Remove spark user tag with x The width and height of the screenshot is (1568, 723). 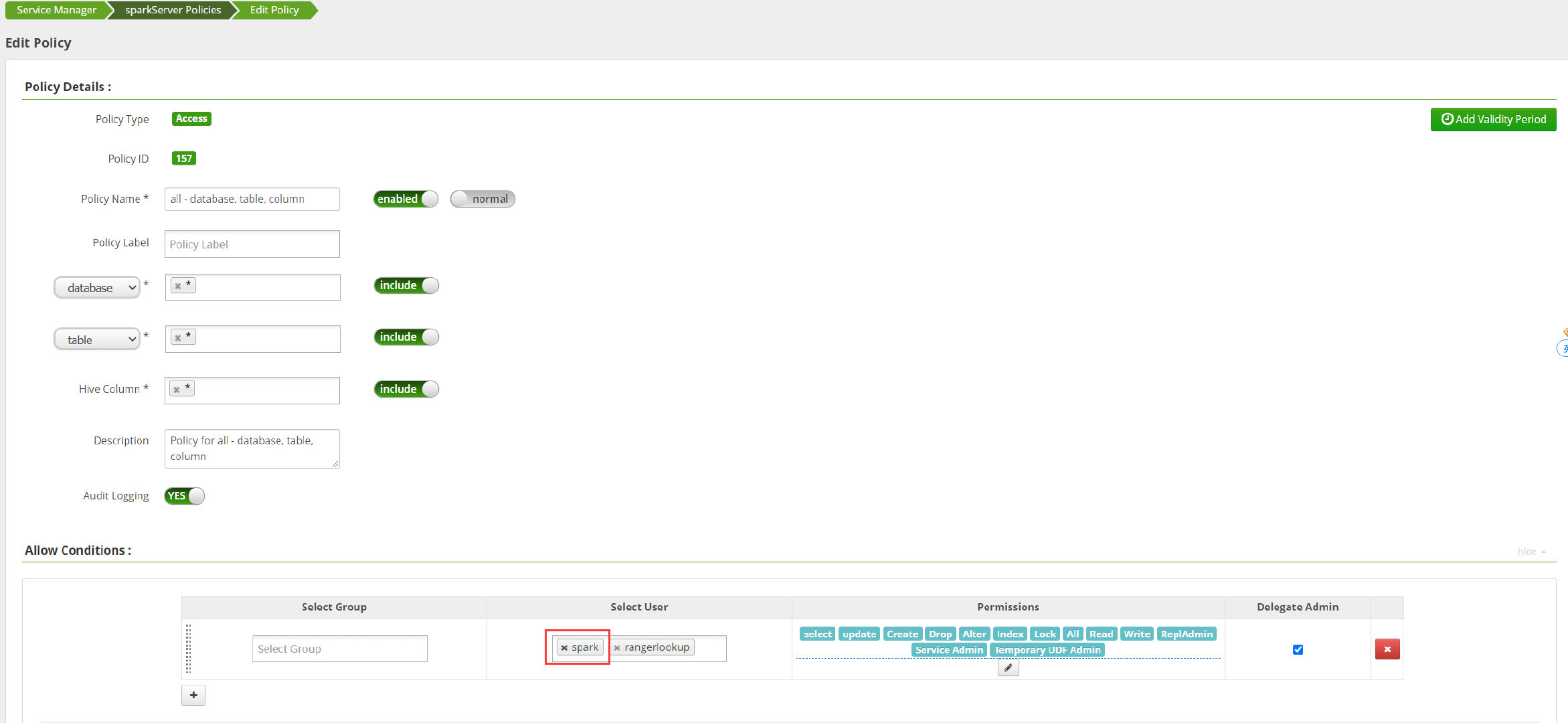tap(564, 648)
